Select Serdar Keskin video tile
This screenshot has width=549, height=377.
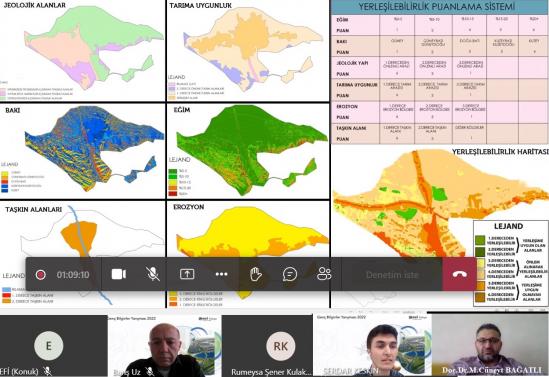tap(372, 345)
